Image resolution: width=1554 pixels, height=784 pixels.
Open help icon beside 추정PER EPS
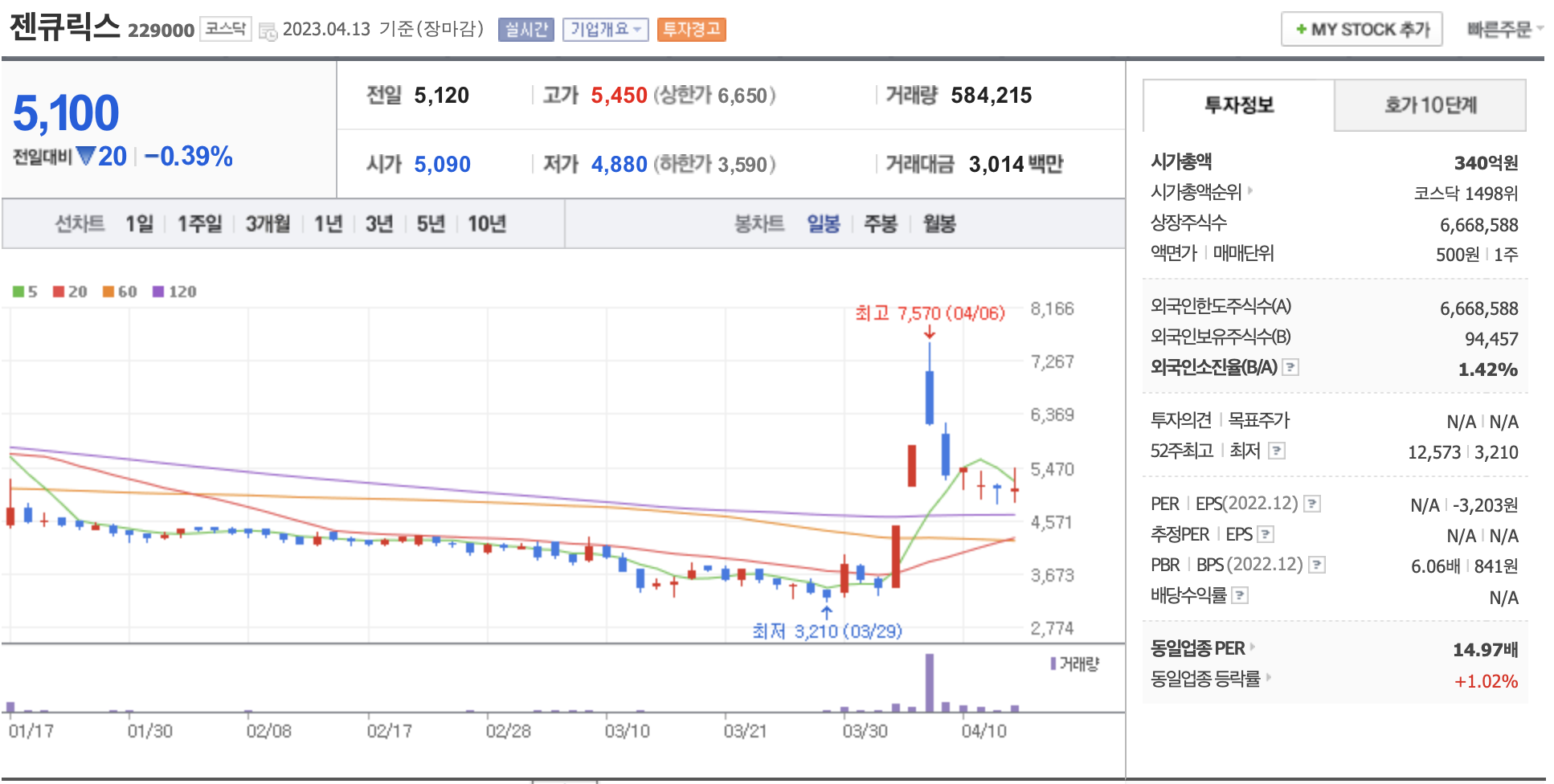(x=1265, y=534)
